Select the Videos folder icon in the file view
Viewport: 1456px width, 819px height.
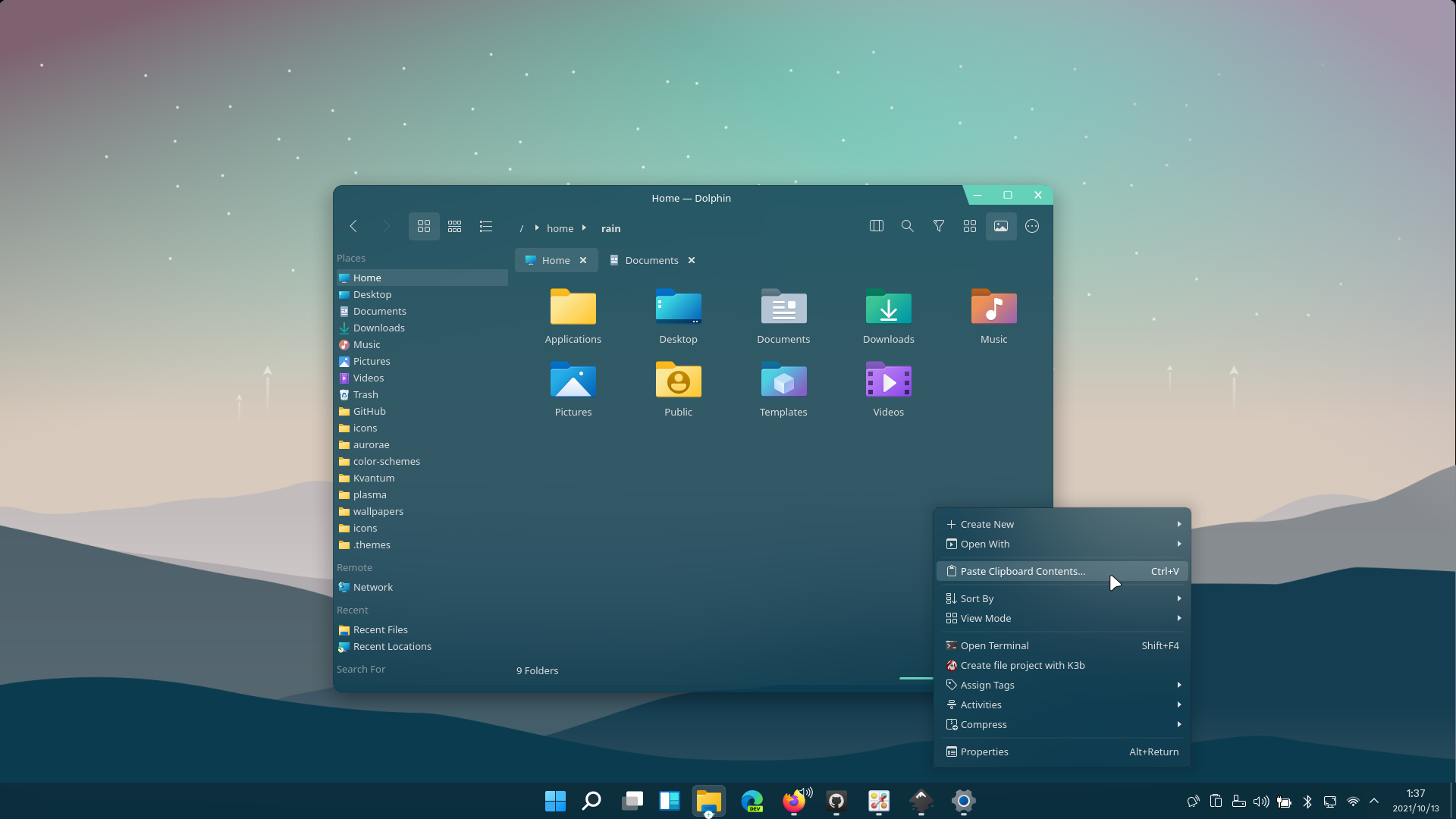tap(889, 380)
